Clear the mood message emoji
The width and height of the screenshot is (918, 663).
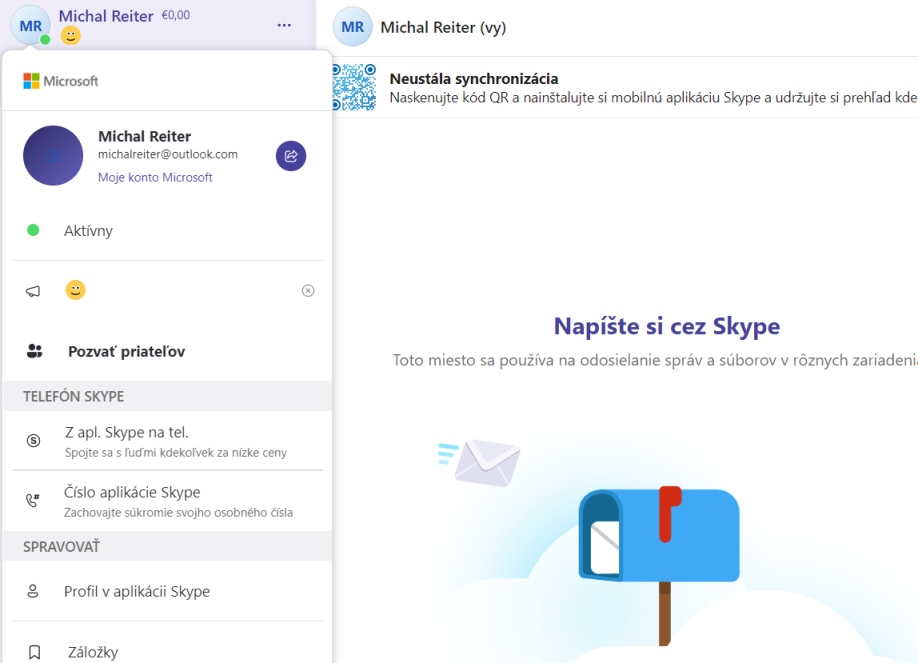(308, 291)
